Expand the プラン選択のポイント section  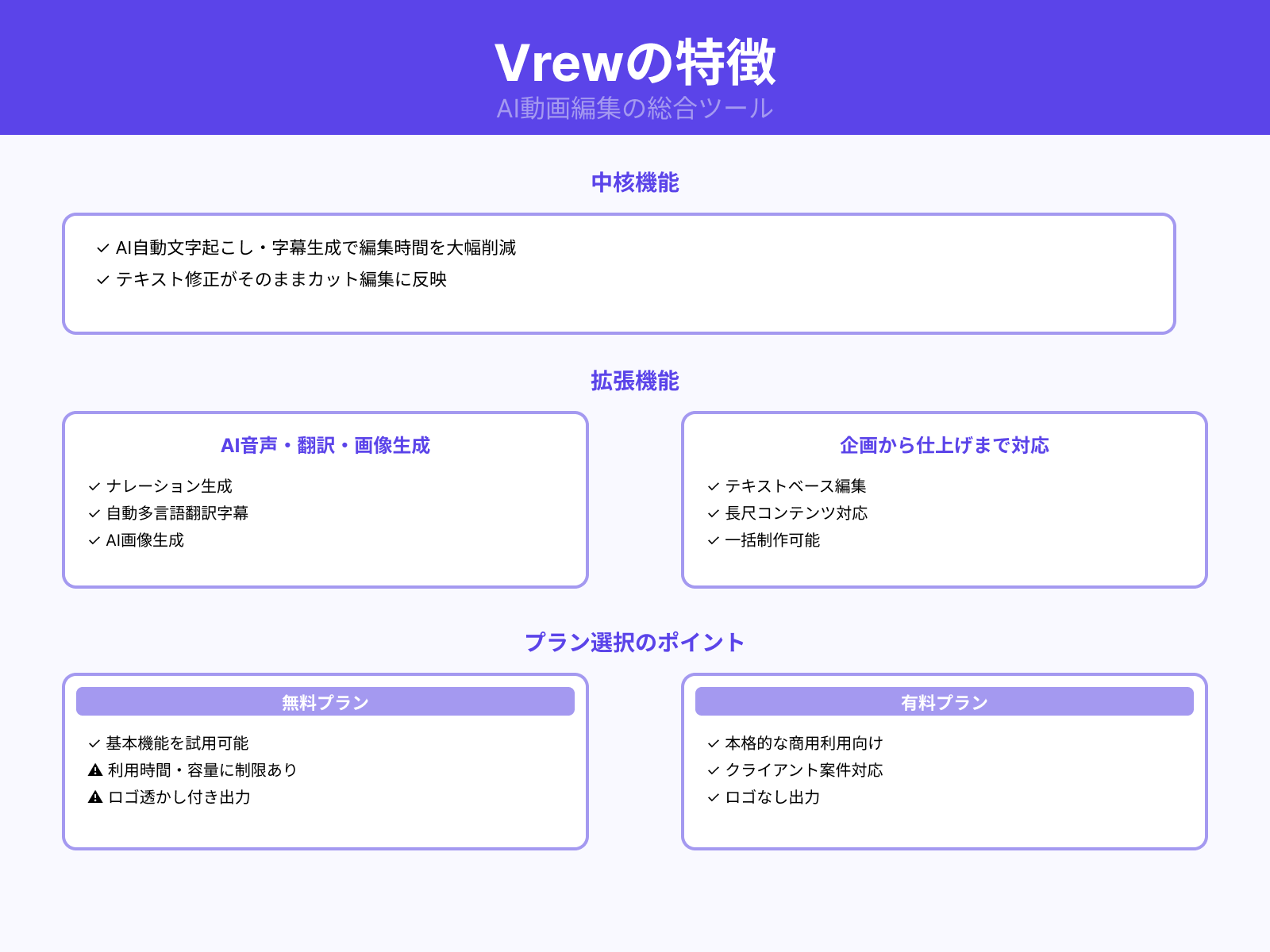(x=635, y=643)
